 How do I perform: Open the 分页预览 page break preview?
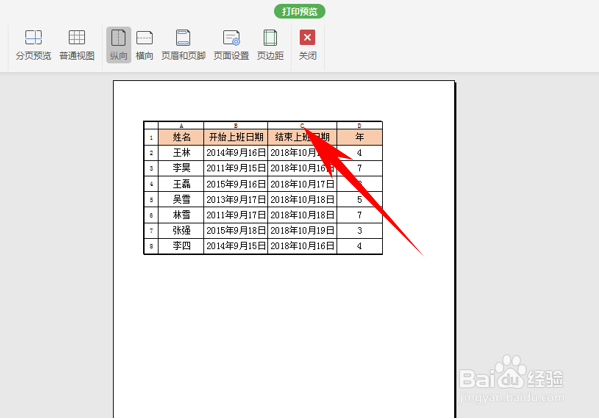[x=33, y=45]
